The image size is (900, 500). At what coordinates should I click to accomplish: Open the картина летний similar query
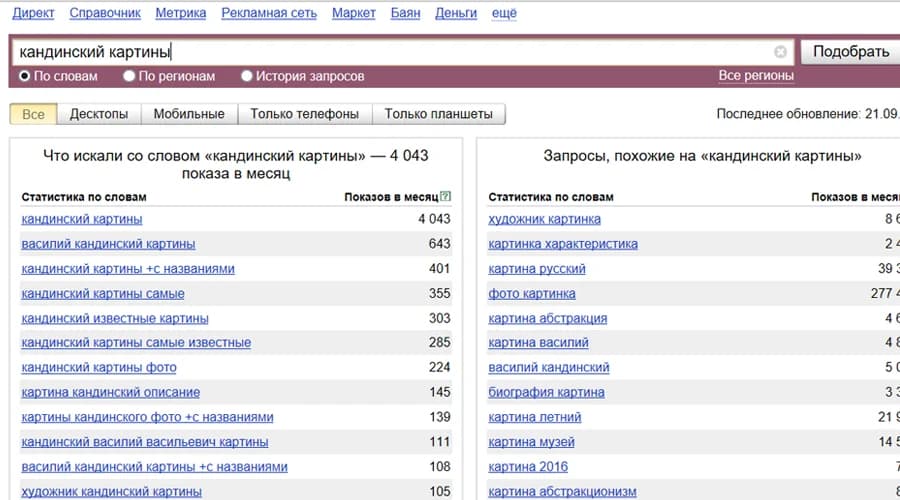click(x=535, y=417)
